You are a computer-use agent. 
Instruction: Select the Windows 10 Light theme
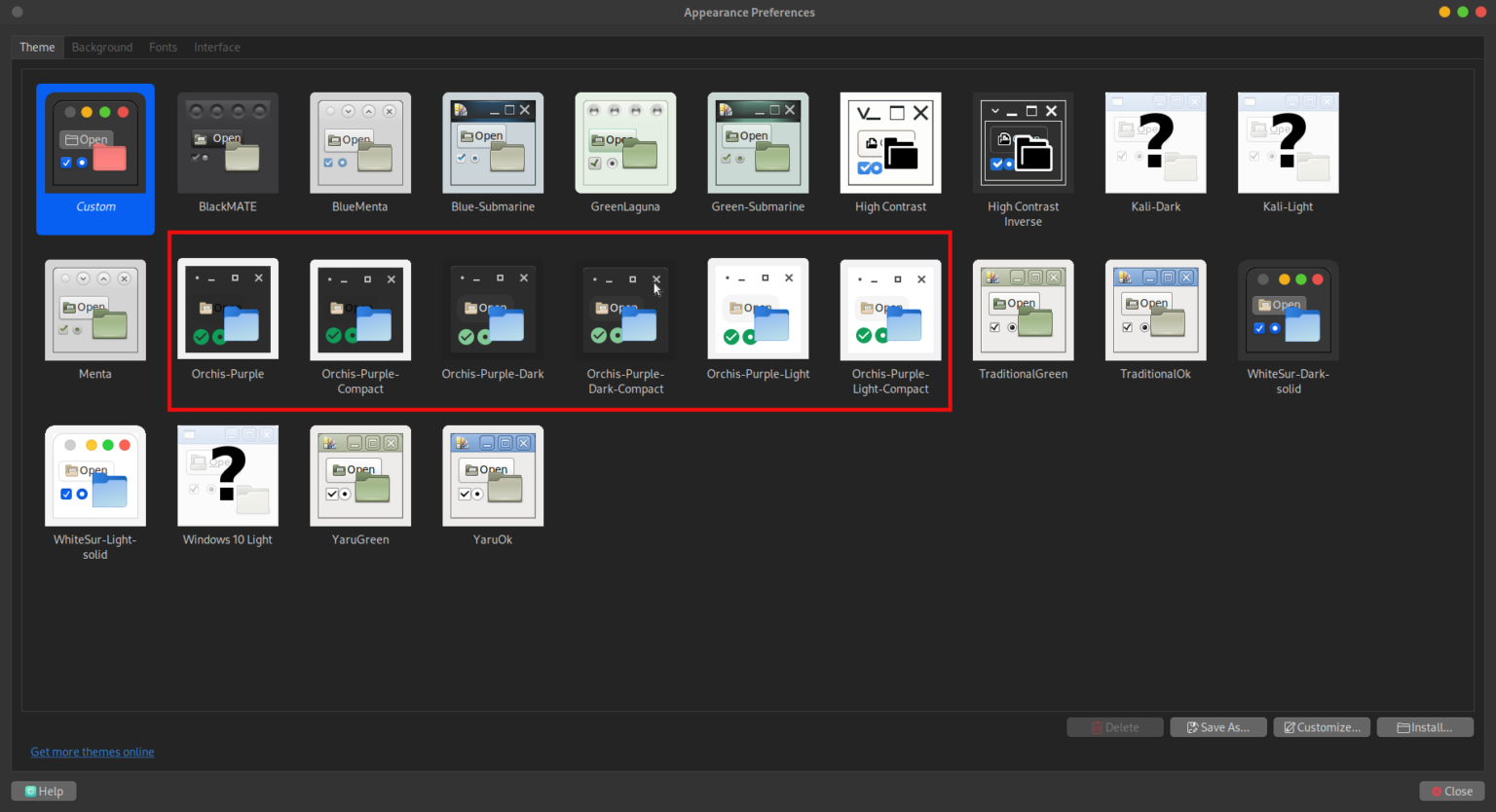pyautogui.click(x=227, y=476)
